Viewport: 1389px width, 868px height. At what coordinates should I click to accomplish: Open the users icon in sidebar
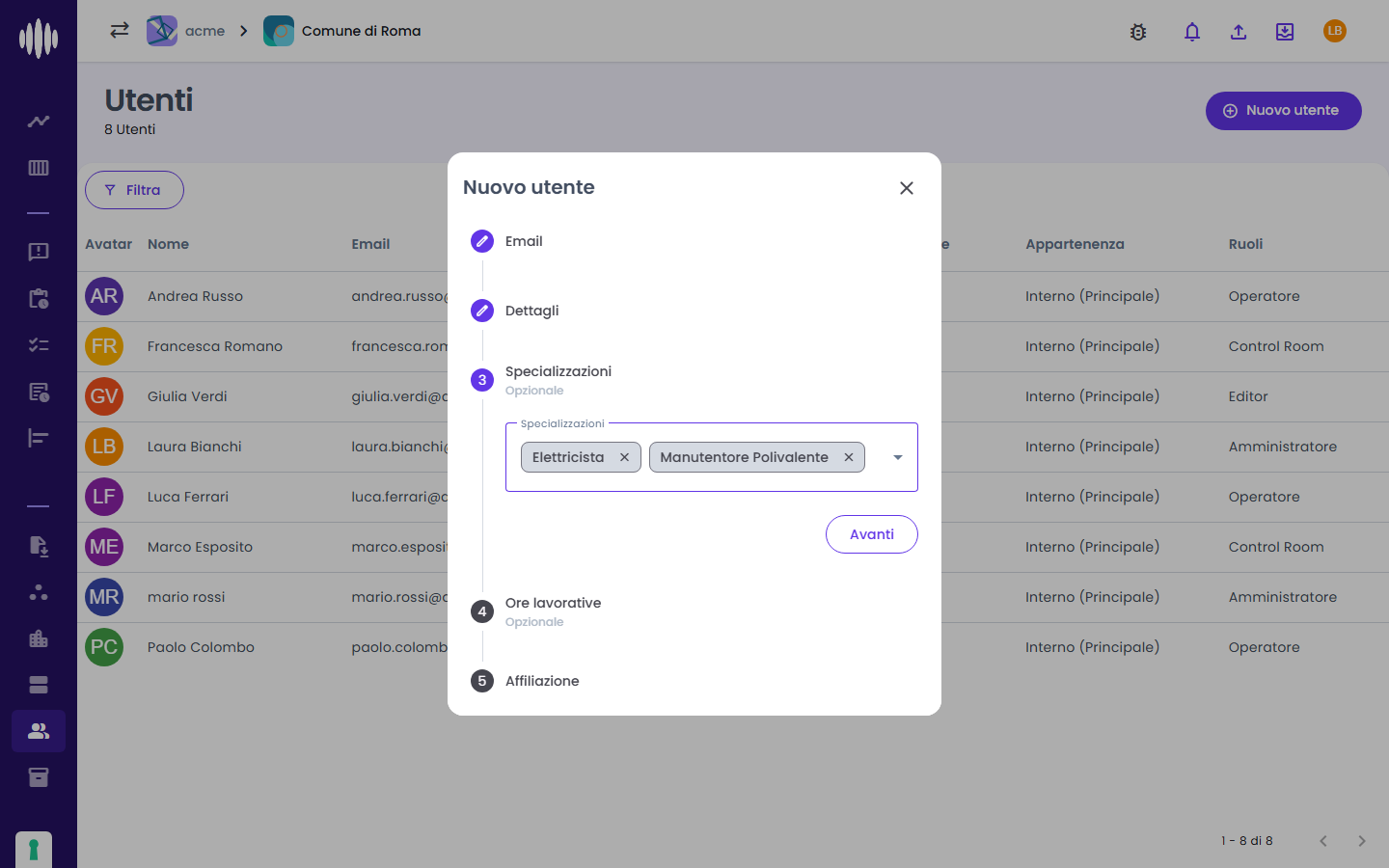pyautogui.click(x=39, y=731)
